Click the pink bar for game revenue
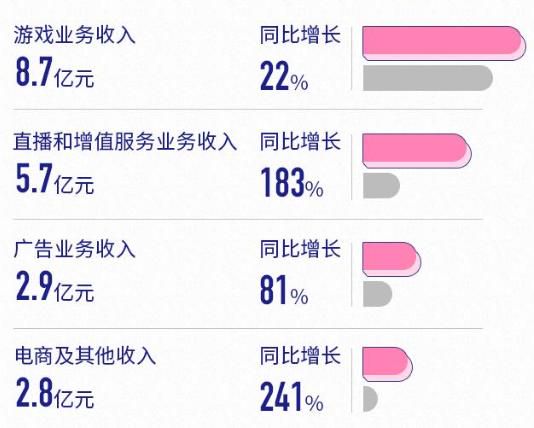Image resolution: width=534 pixels, height=428 pixels. (x=444, y=43)
